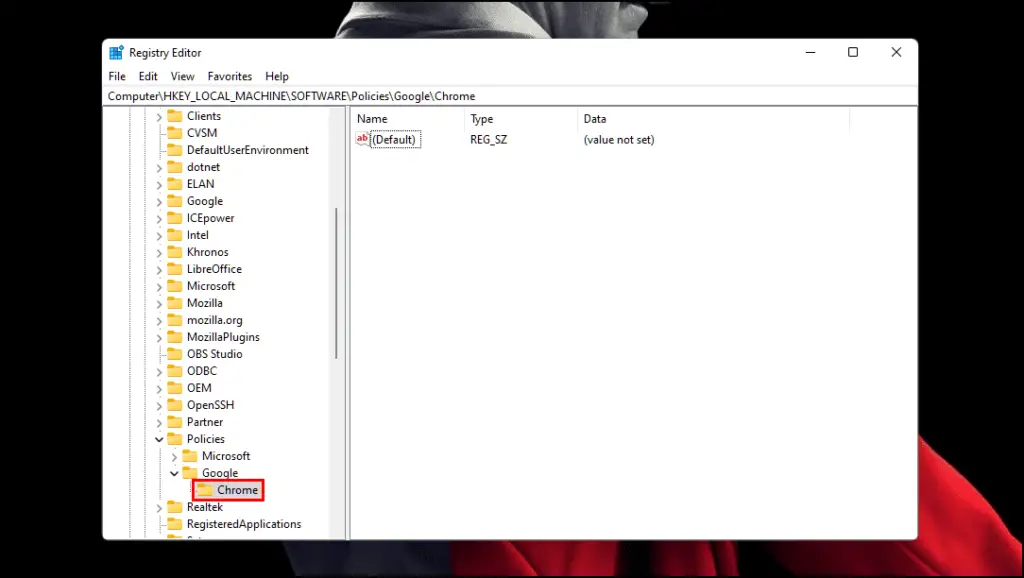1024x578 pixels.
Task: Expand the MozillaPlugins key
Action: [x=159, y=338]
